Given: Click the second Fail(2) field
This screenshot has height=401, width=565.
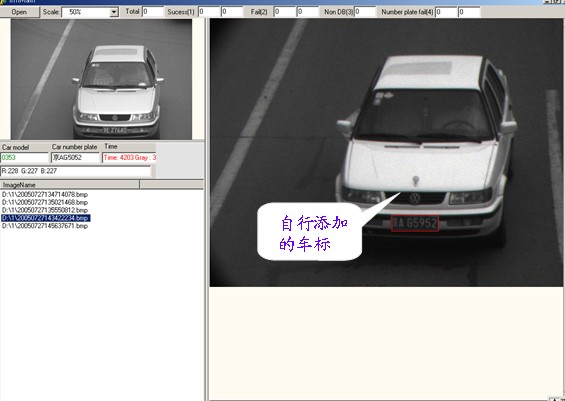Looking at the screenshot, I should coord(308,12).
